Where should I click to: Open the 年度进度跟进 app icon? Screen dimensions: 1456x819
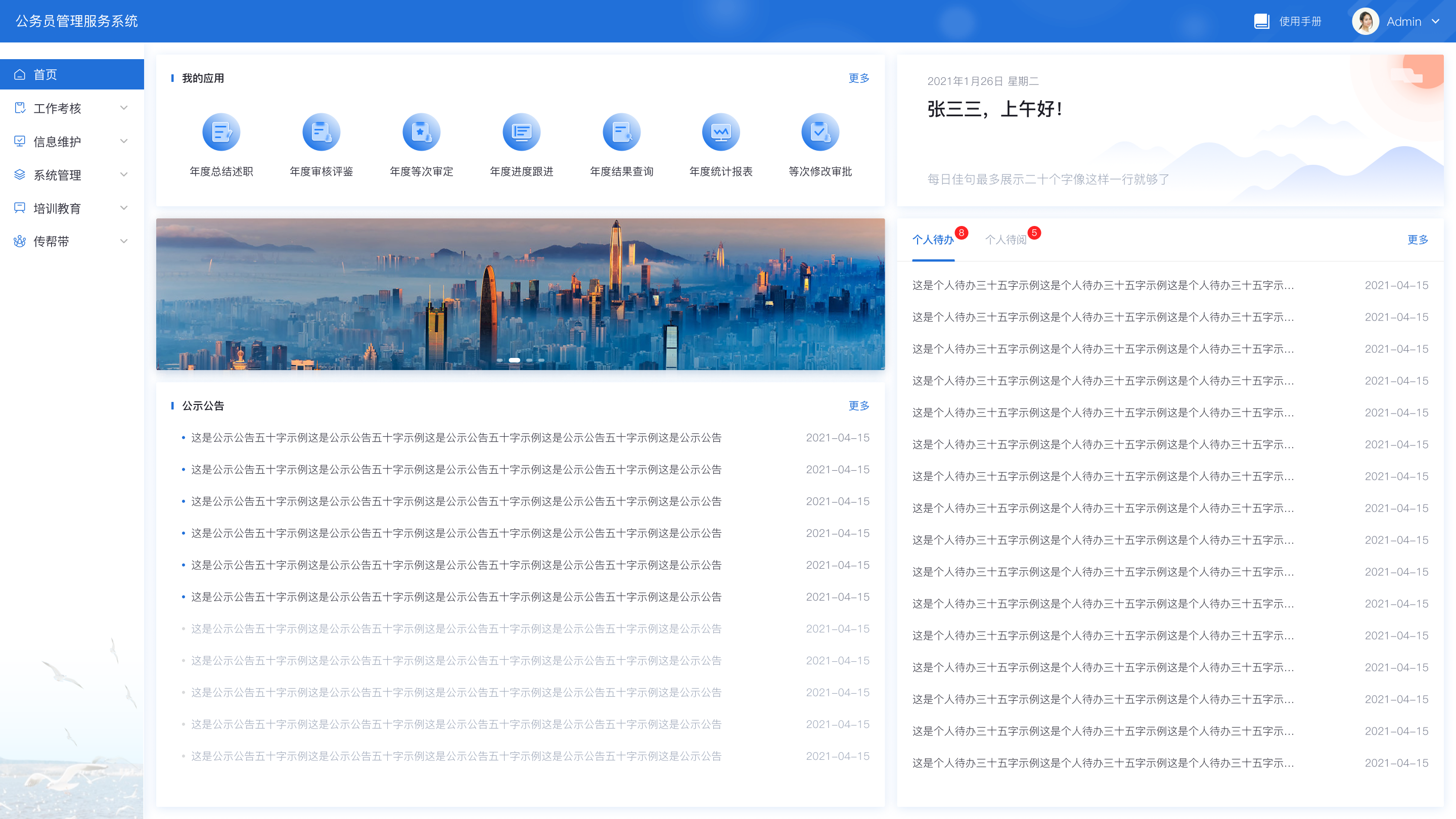point(521,132)
